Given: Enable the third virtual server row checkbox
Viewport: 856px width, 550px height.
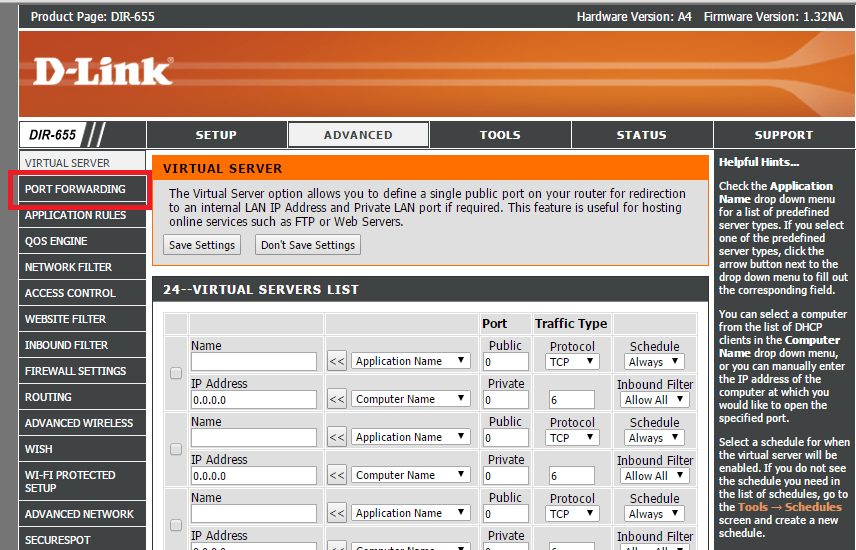Looking at the screenshot, I should [x=176, y=525].
